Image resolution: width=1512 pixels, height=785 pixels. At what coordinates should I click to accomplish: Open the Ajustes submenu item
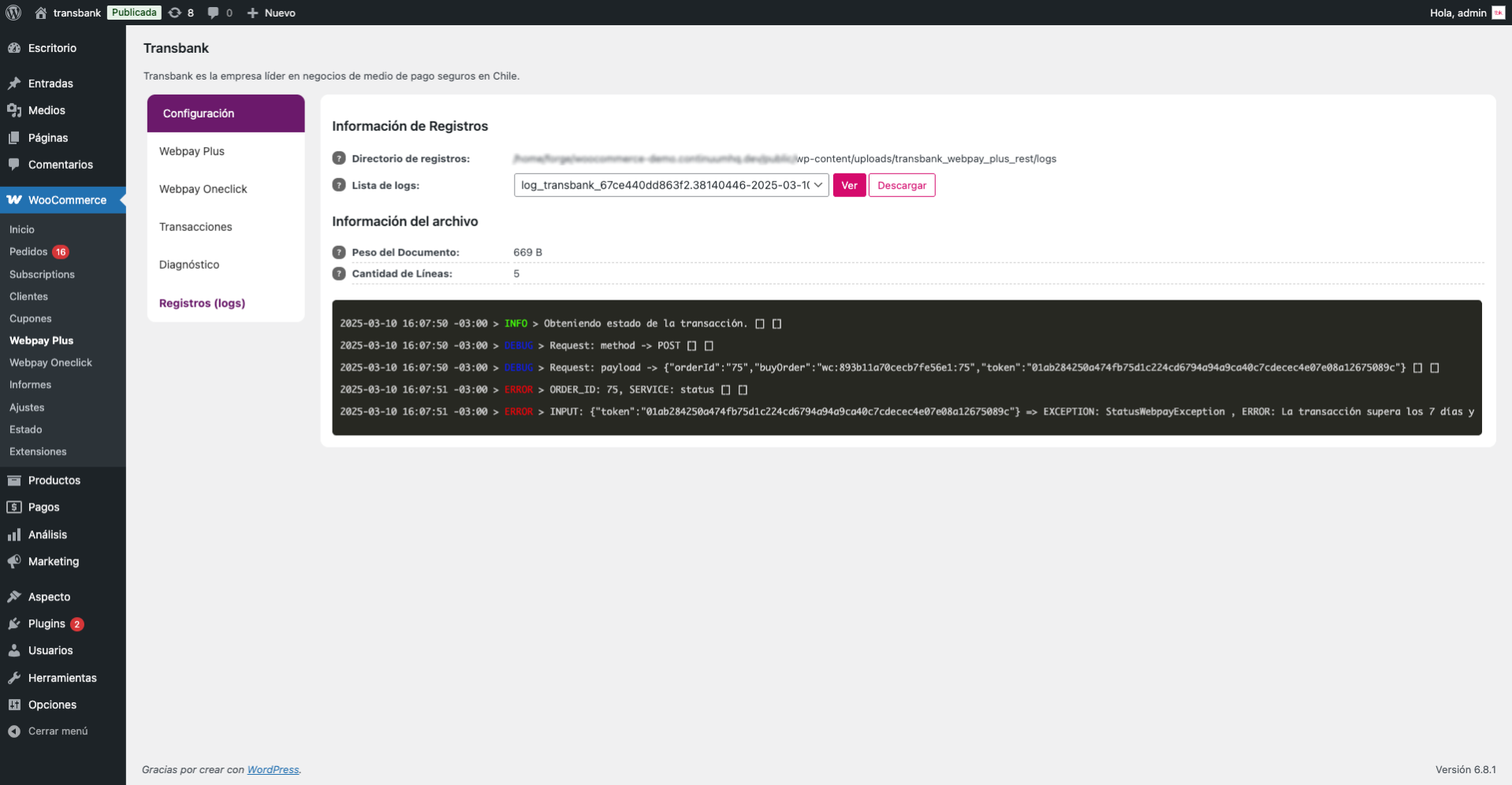click(27, 407)
